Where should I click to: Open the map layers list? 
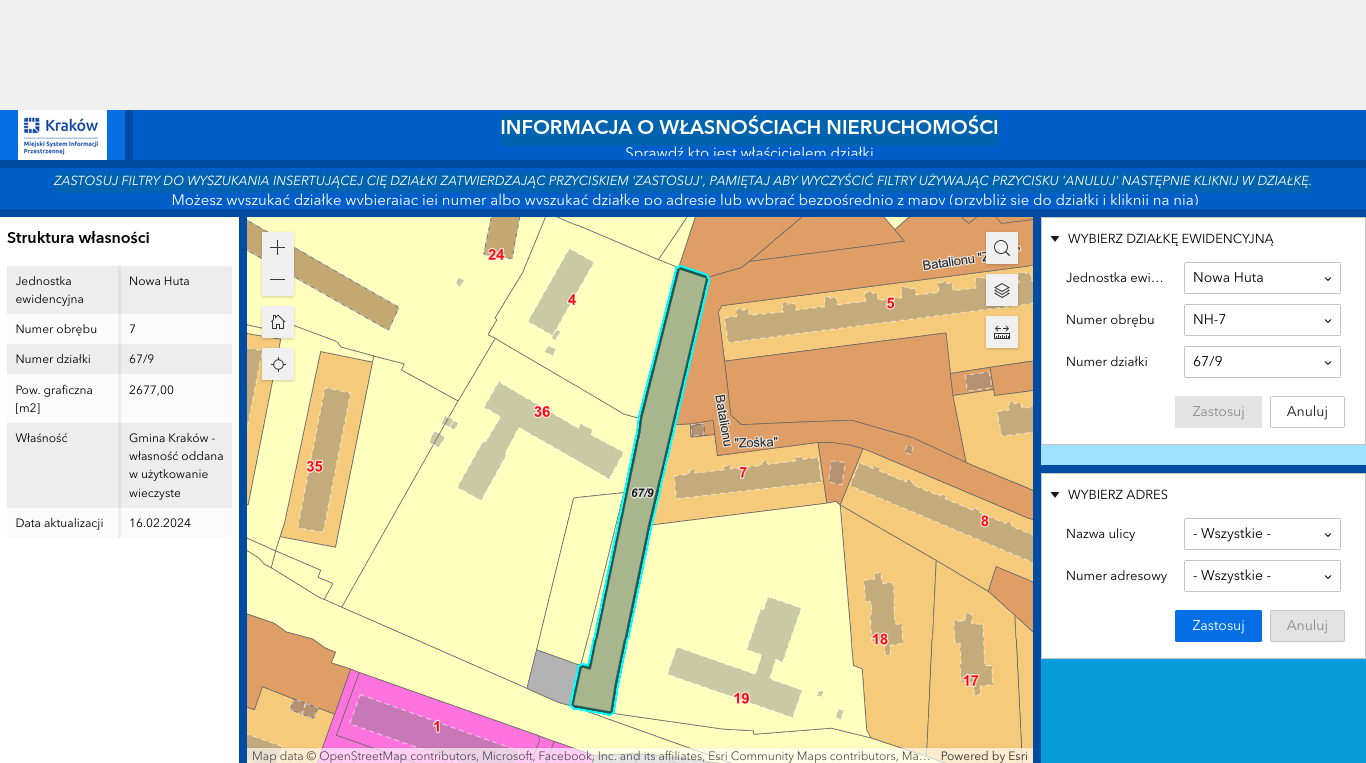[1001, 290]
